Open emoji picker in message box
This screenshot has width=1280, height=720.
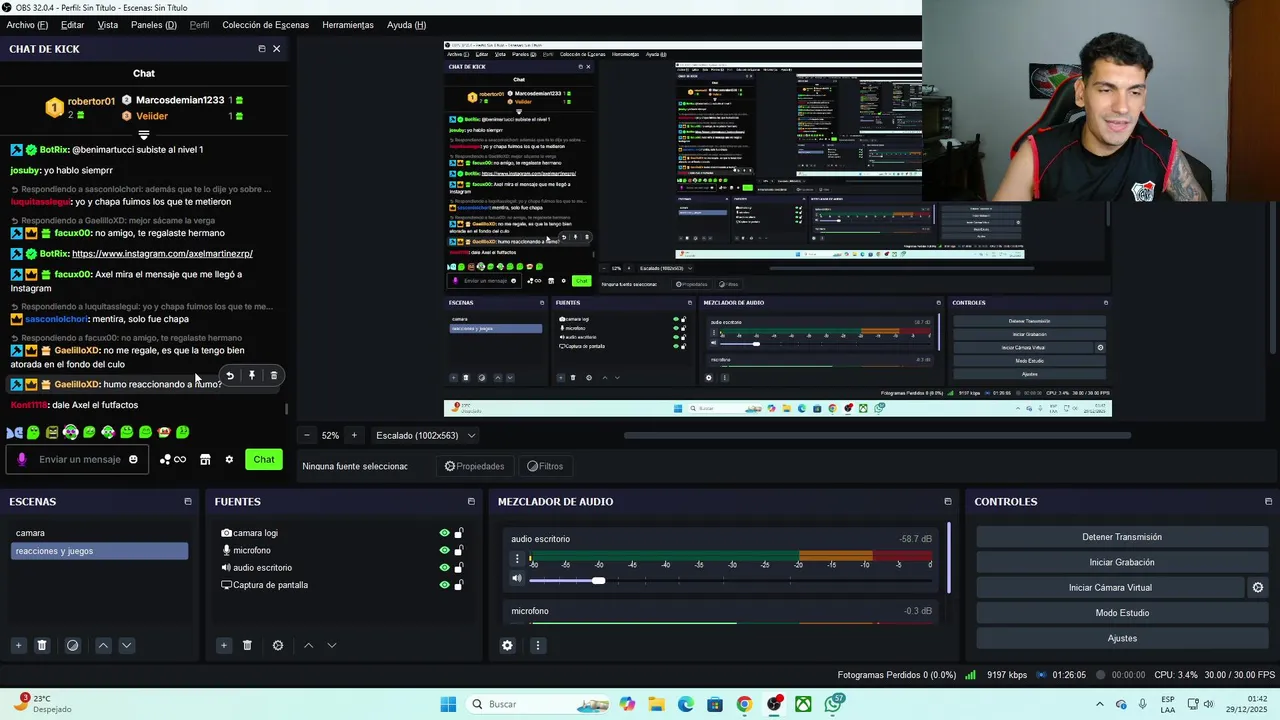click(133, 460)
